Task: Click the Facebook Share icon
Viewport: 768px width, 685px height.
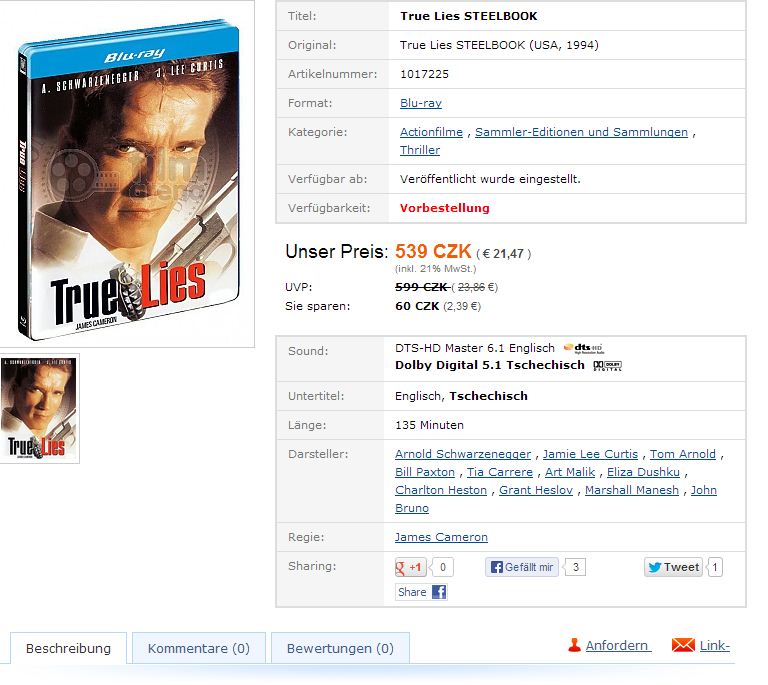Action: pos(439,592)
